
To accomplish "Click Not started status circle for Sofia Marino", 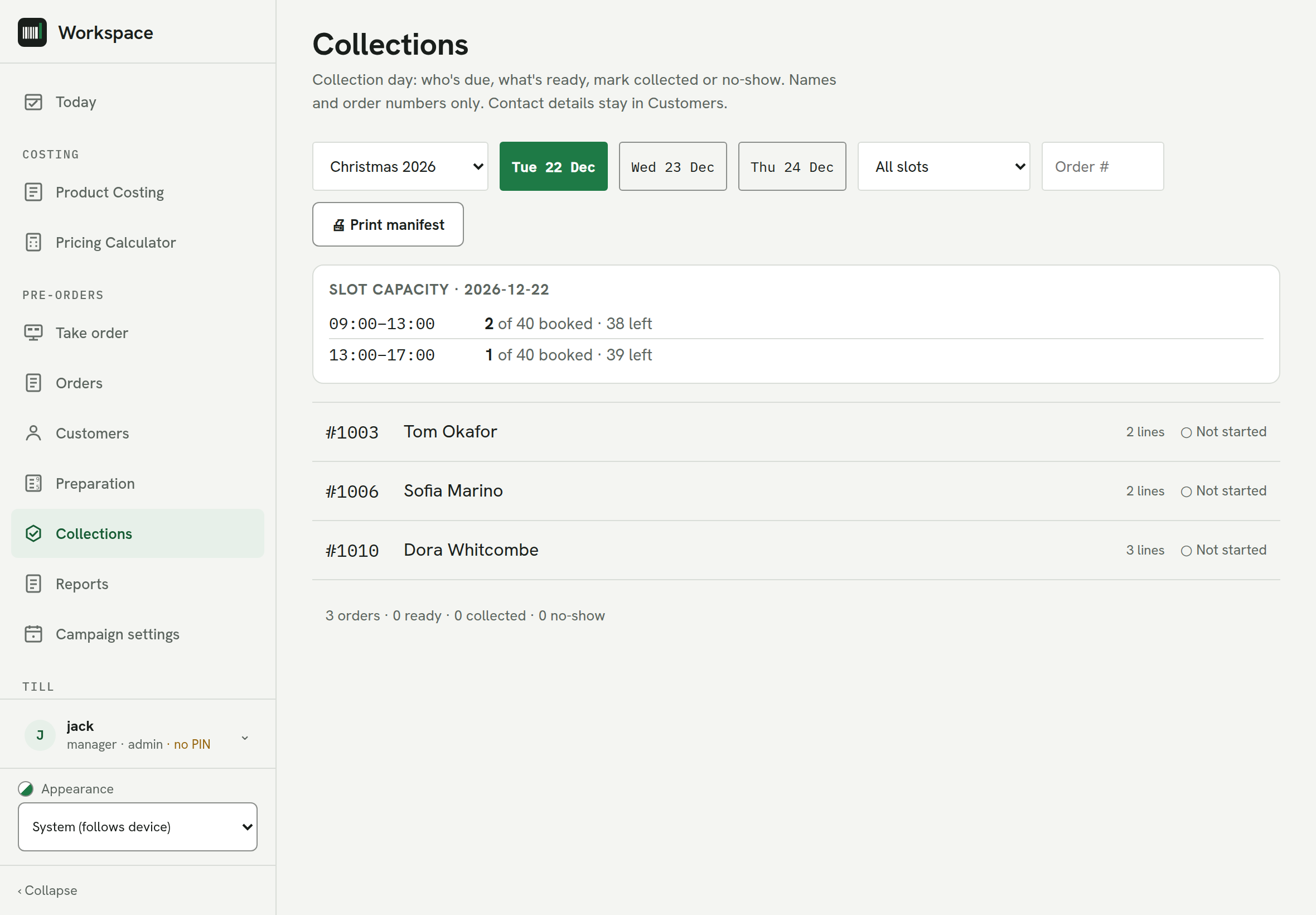I will click(1186, 492).
